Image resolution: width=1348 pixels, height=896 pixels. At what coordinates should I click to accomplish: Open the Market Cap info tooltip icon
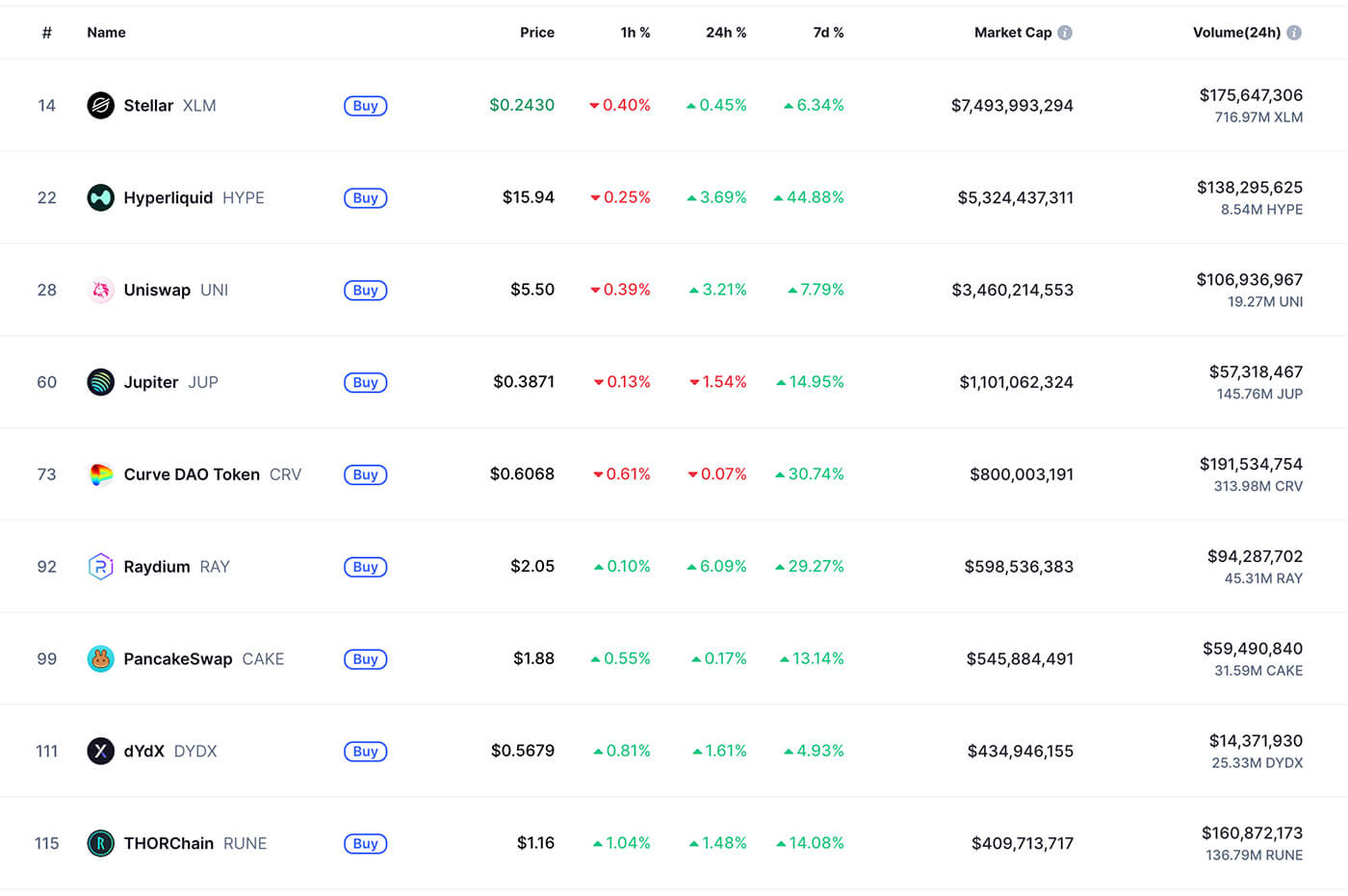[x=1065, y=33]
